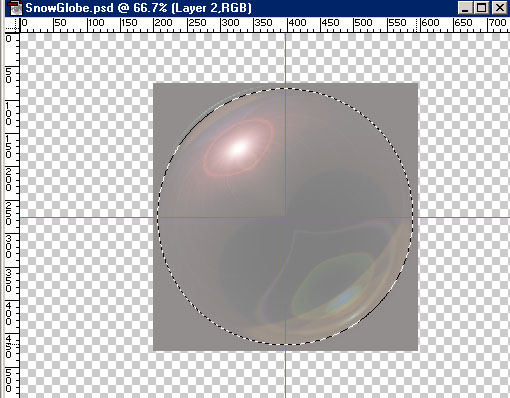Click the SnowGlobe.psd document icon in title bar
510x398 pixels.
click(x=14, y=8)
